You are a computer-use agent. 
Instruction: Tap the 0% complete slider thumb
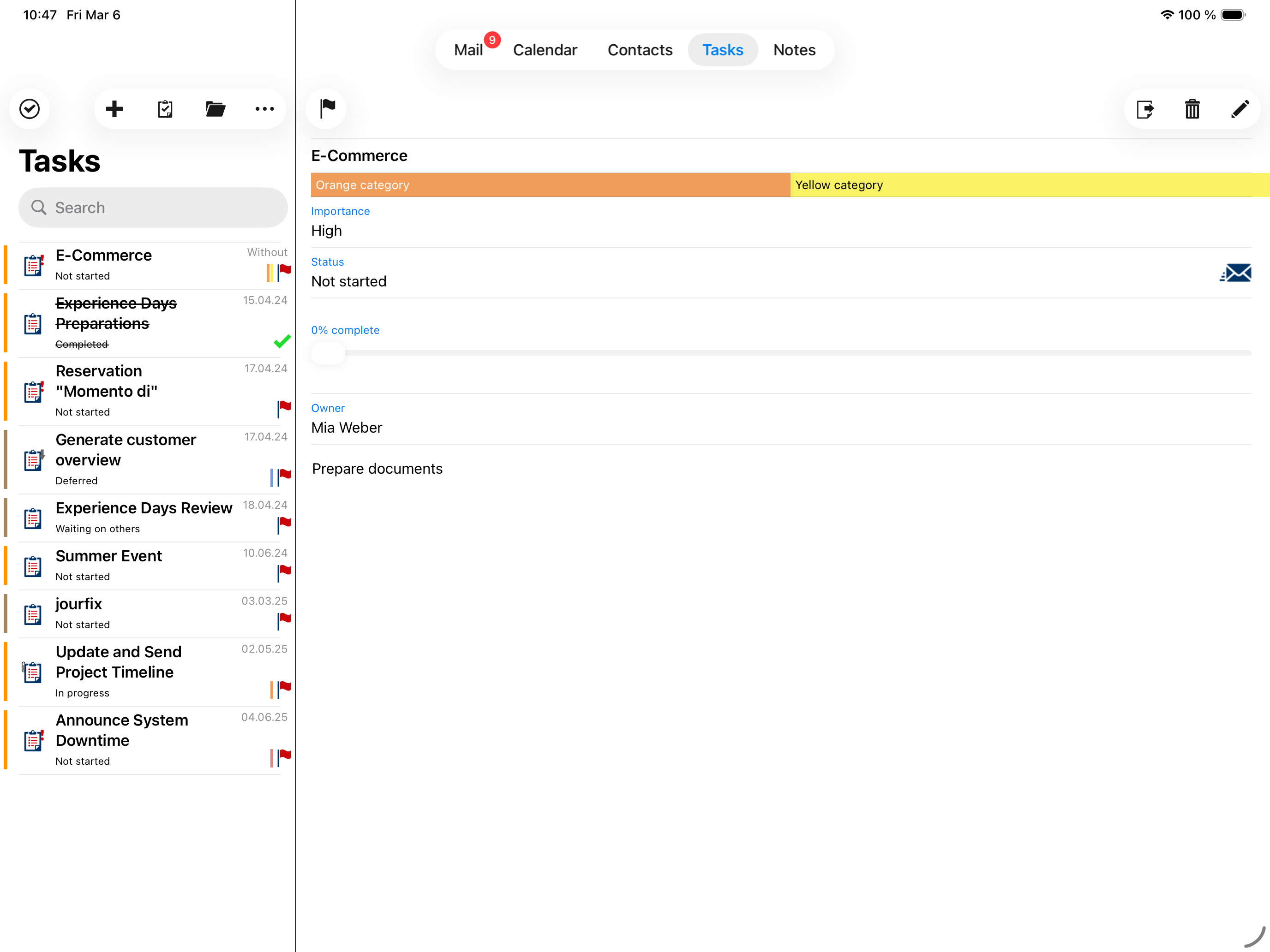(x=328, y=353)
